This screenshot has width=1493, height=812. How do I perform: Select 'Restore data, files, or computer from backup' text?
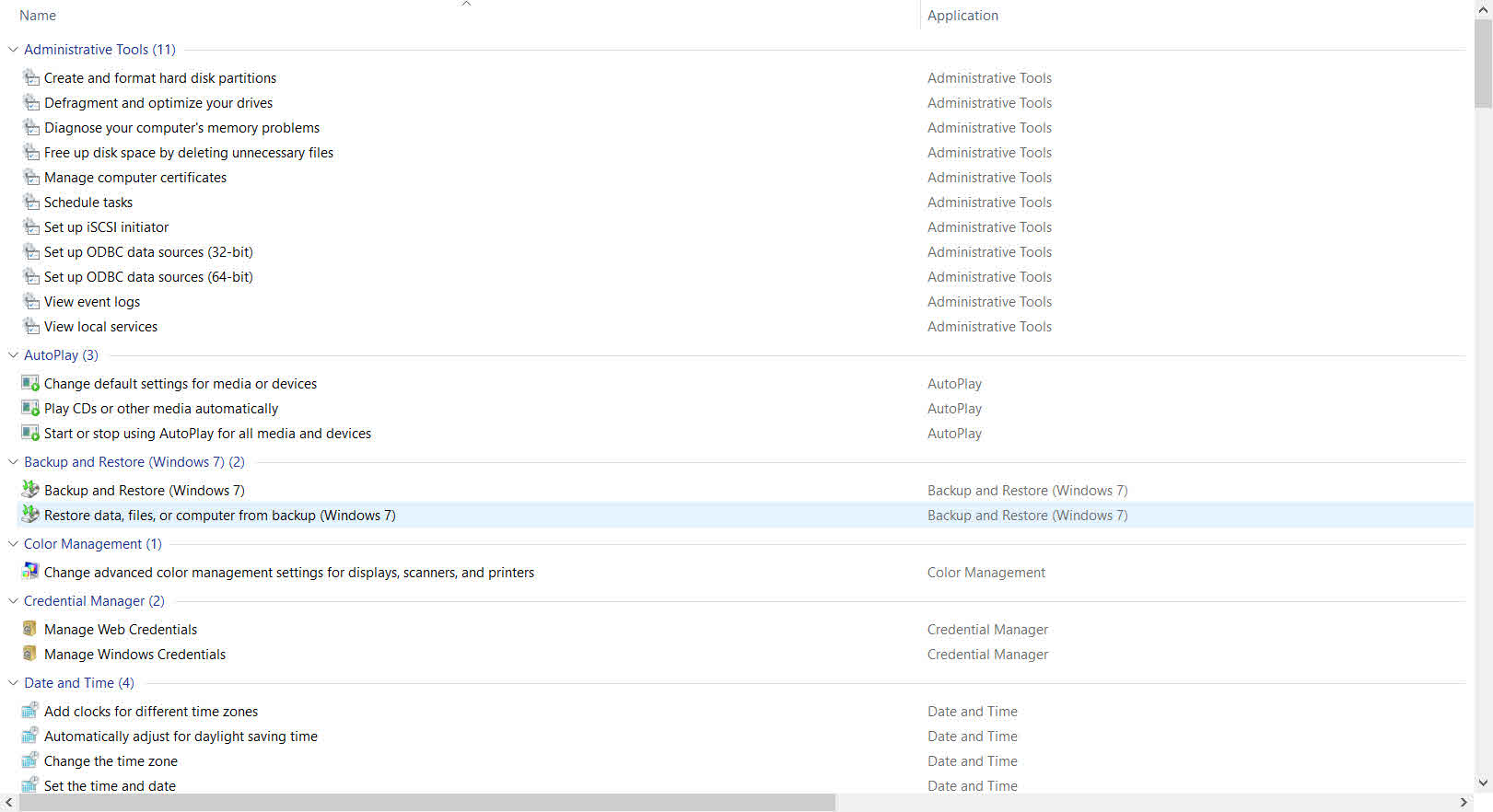[x=220, y=516]
